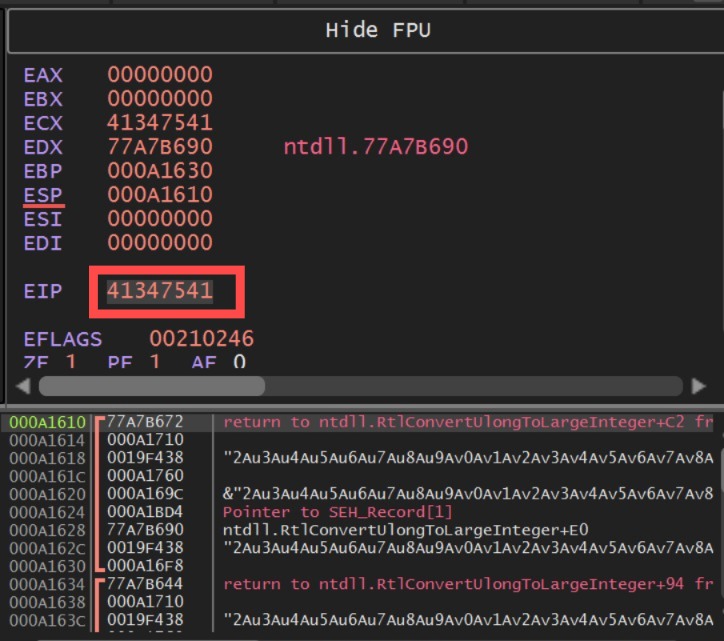Viewport: 724px width, 641px height.
Task: Click the EBP value 000A1630
Action: [160, 171]
